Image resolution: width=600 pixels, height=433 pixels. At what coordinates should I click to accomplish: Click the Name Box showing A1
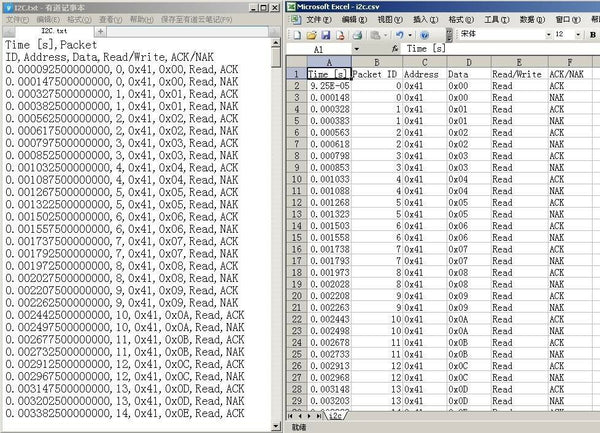pos(318,49)
